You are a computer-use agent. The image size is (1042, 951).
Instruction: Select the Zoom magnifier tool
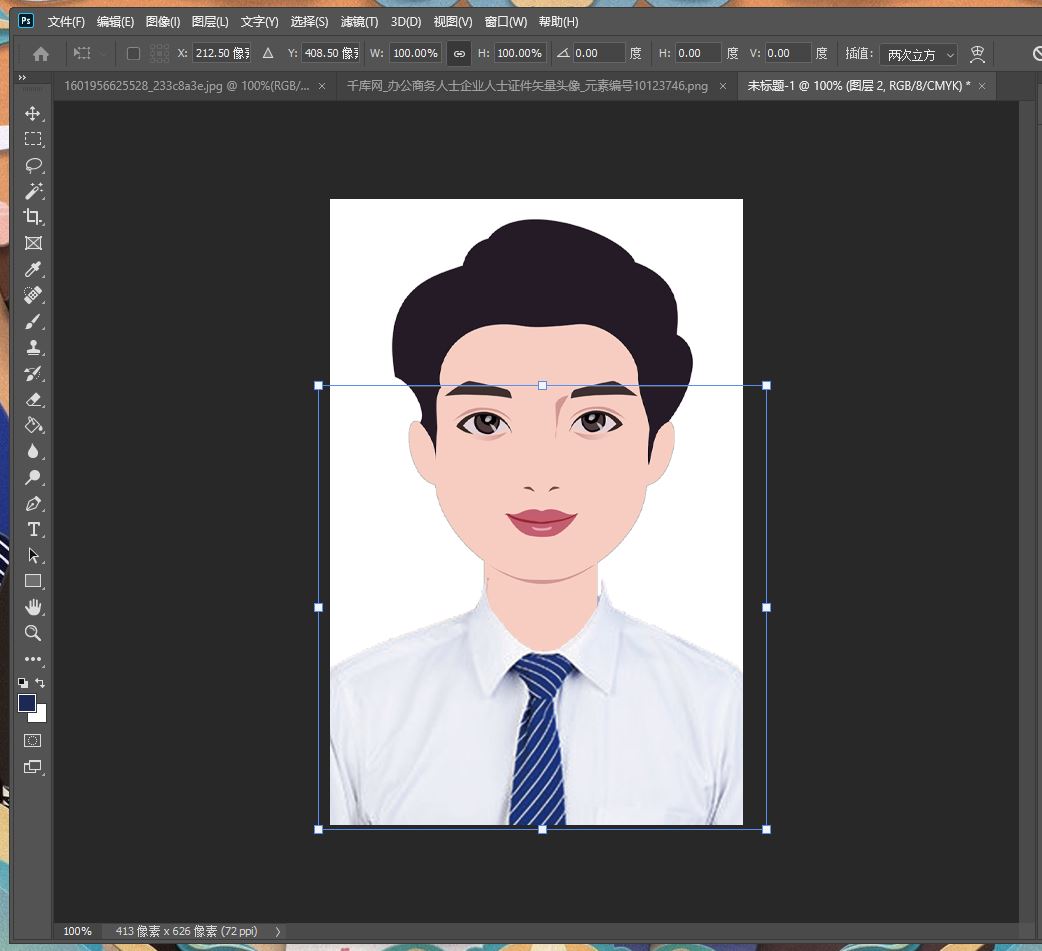(x=33, y=633)
